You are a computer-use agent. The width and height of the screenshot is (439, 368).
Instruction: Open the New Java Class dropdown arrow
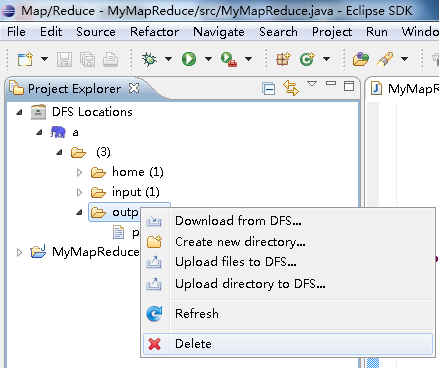326,59
